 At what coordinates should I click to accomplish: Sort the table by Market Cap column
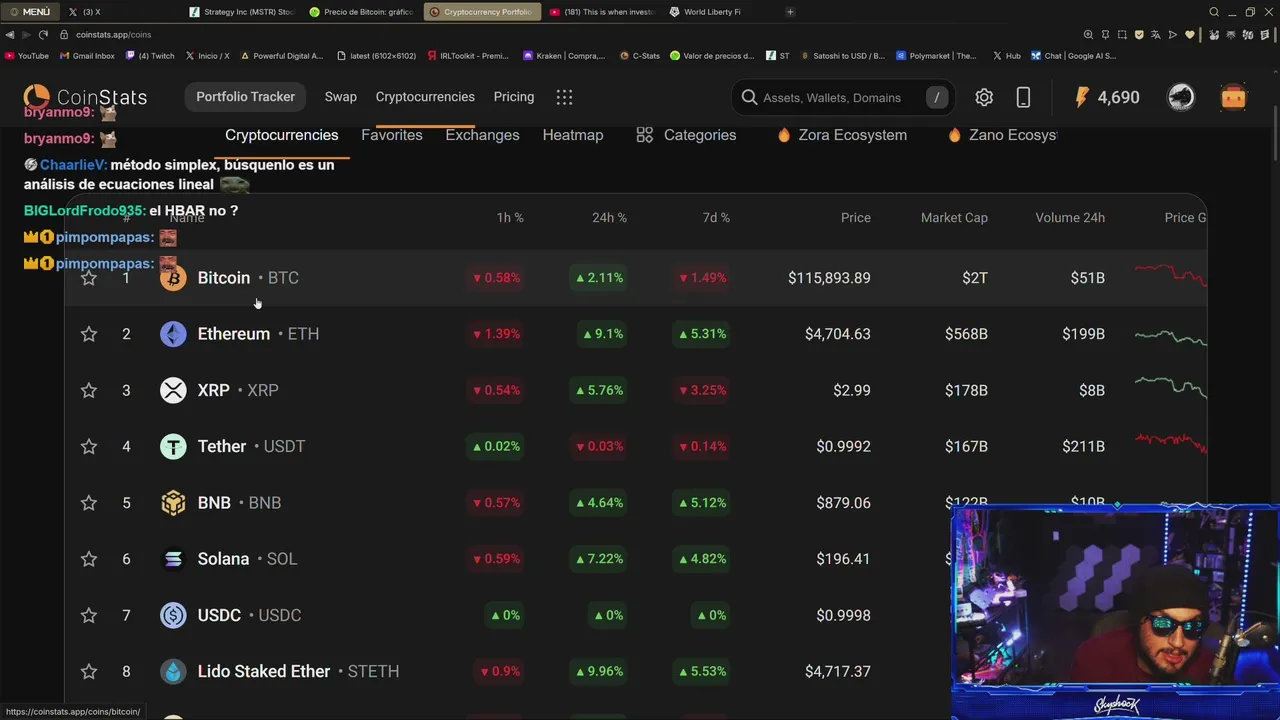pyautogui.click(x=954, y=217)
